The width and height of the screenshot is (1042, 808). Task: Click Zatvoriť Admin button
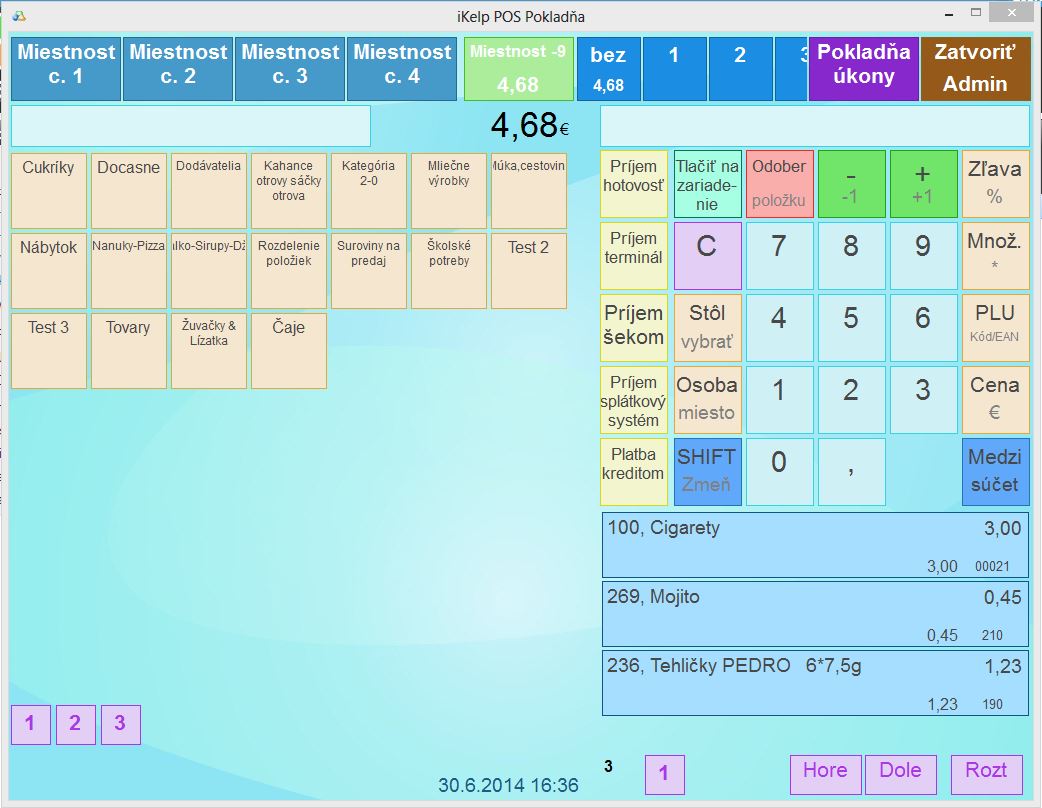[x=975, y=69]
